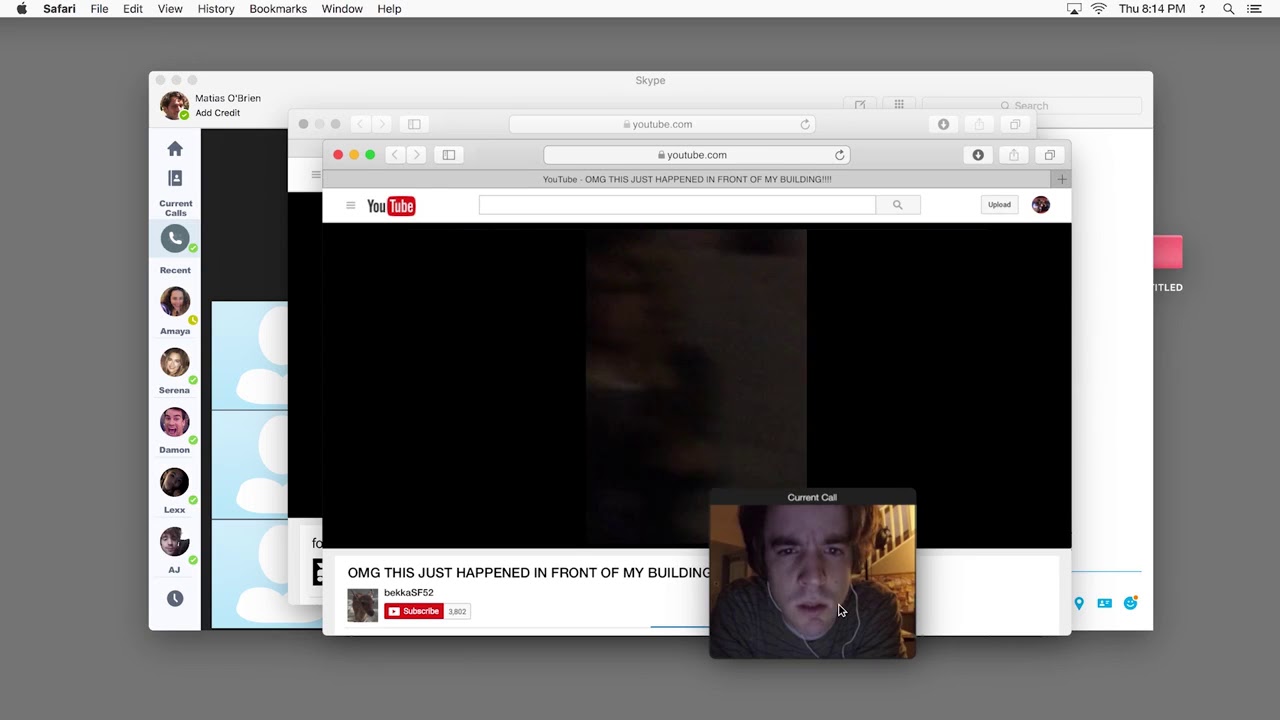The width and height of the screenshot is (1280, 720).
Task: Open the Skype Contacts icon
Action: [x=175, y=178]
